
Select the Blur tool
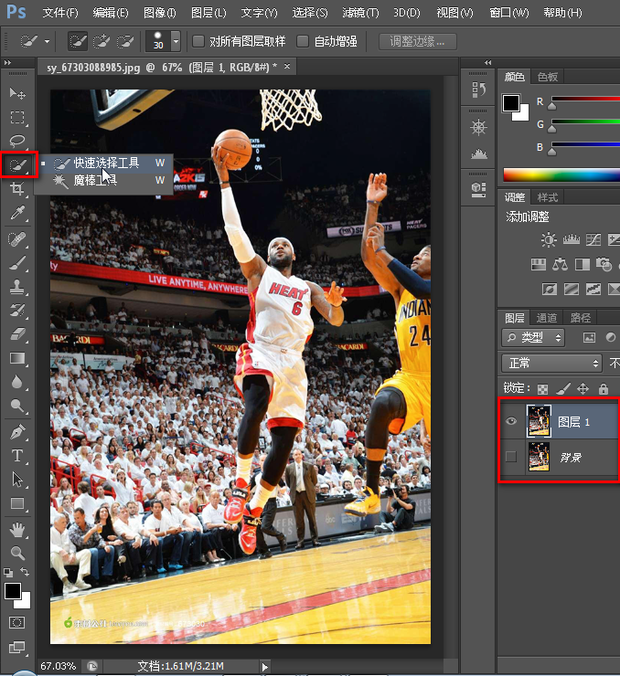17,382
